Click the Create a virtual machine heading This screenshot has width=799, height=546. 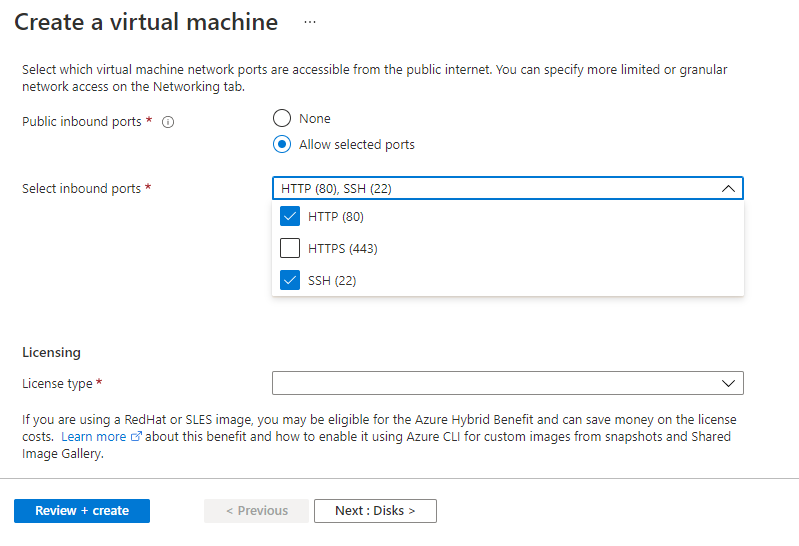click(146, 22)
